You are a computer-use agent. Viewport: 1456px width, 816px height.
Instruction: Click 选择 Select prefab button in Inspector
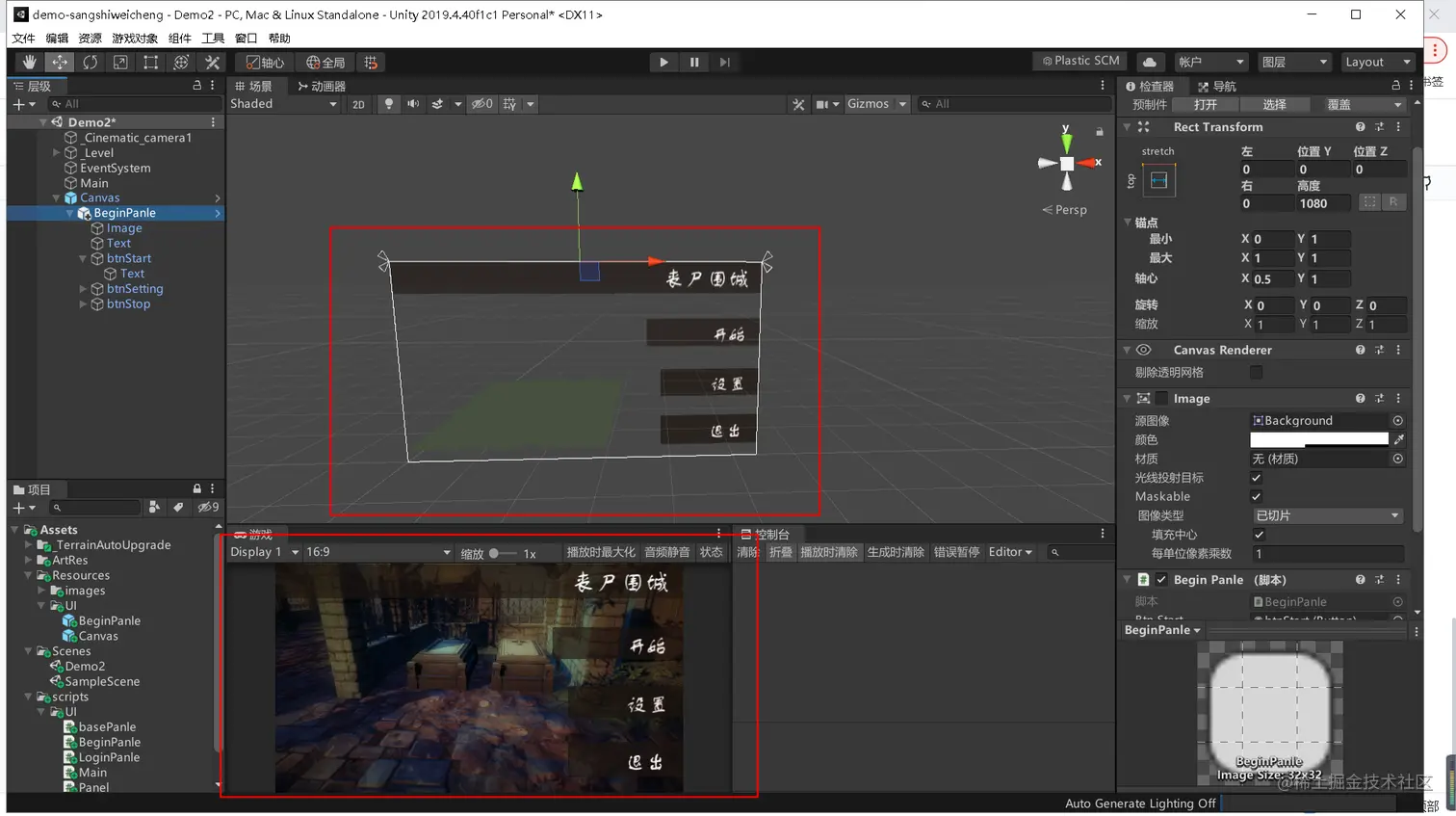[1274, 105]
